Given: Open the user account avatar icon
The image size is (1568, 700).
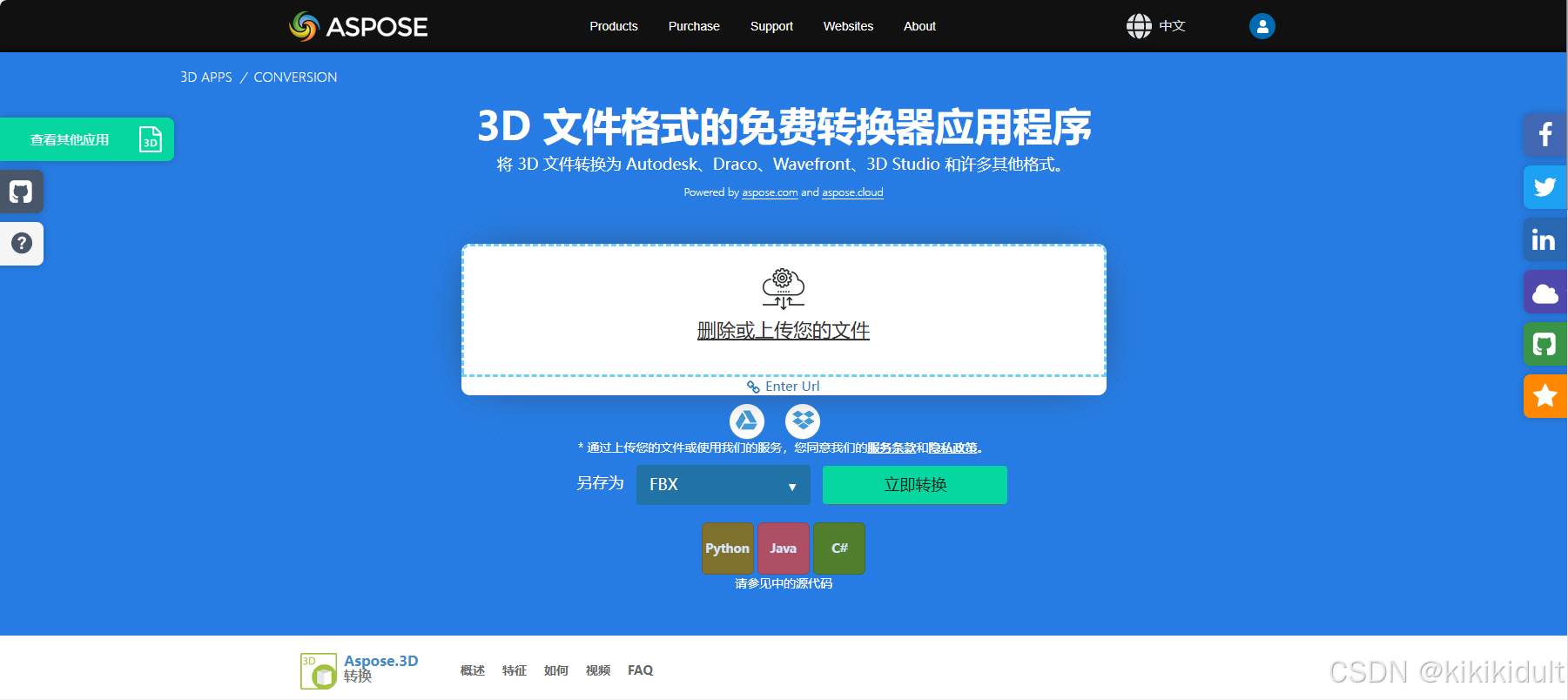Looking at the screenshot, I should 1262,26.
